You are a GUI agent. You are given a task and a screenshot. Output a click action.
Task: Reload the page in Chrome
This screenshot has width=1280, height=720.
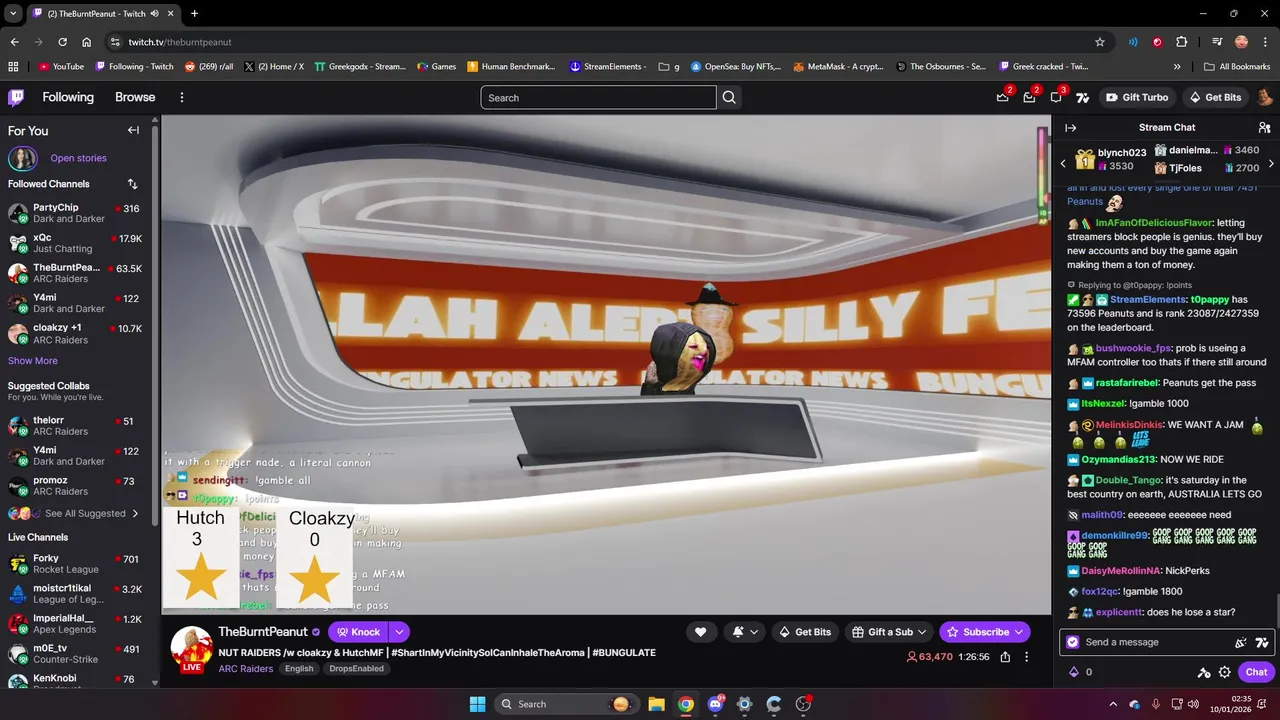pyautogui.click(x=62, y=42)
